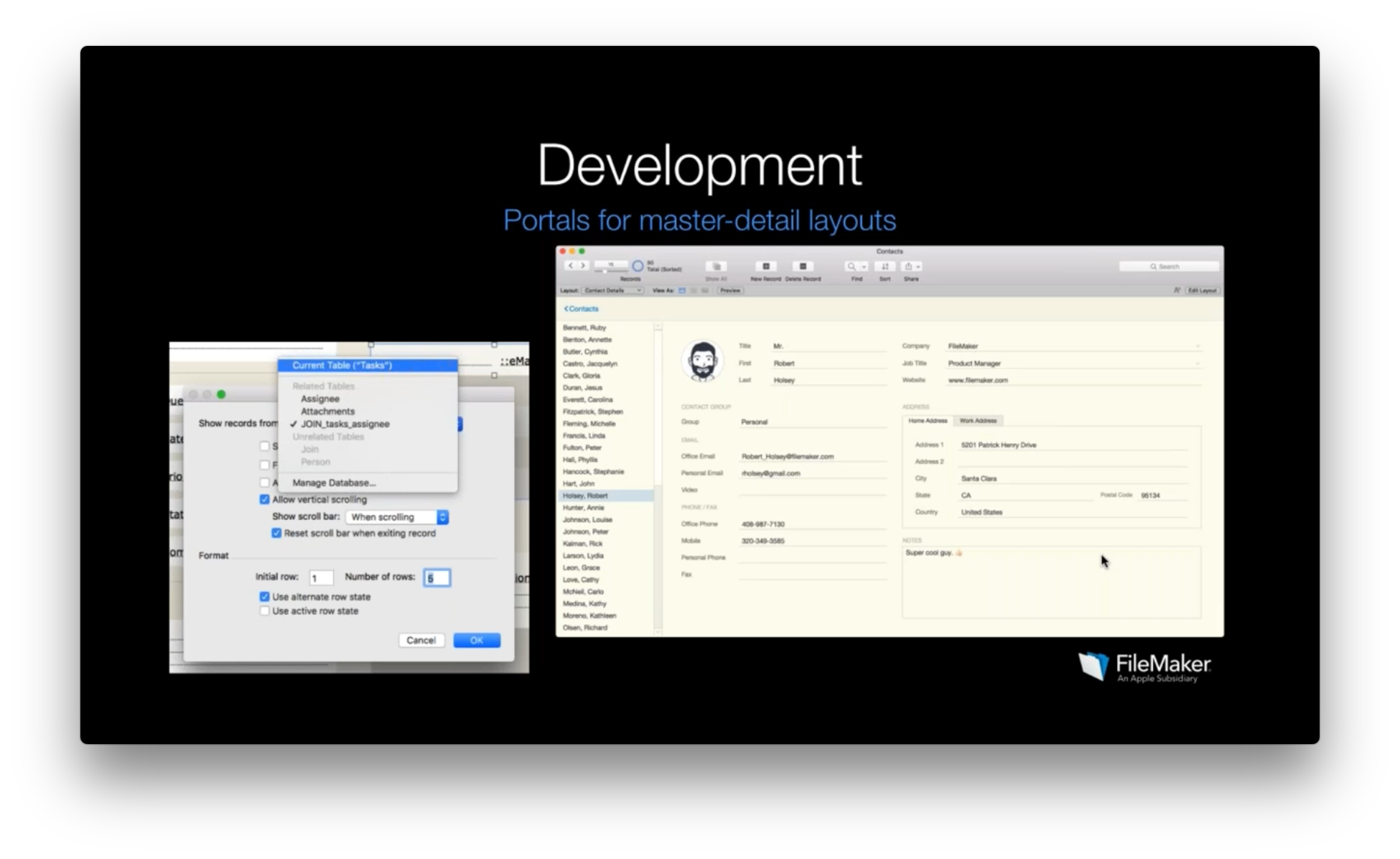Click the record number field
The height and width of the screenshot is (859, 1400).
click(611, 264)
